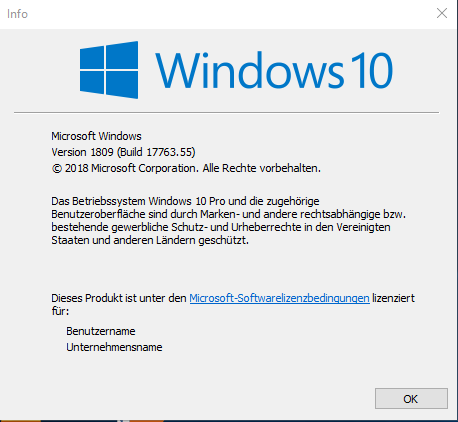Click the empty title bar area
Image resolution: width=458 pixels, height=422 pixels.
click(230, 14)
